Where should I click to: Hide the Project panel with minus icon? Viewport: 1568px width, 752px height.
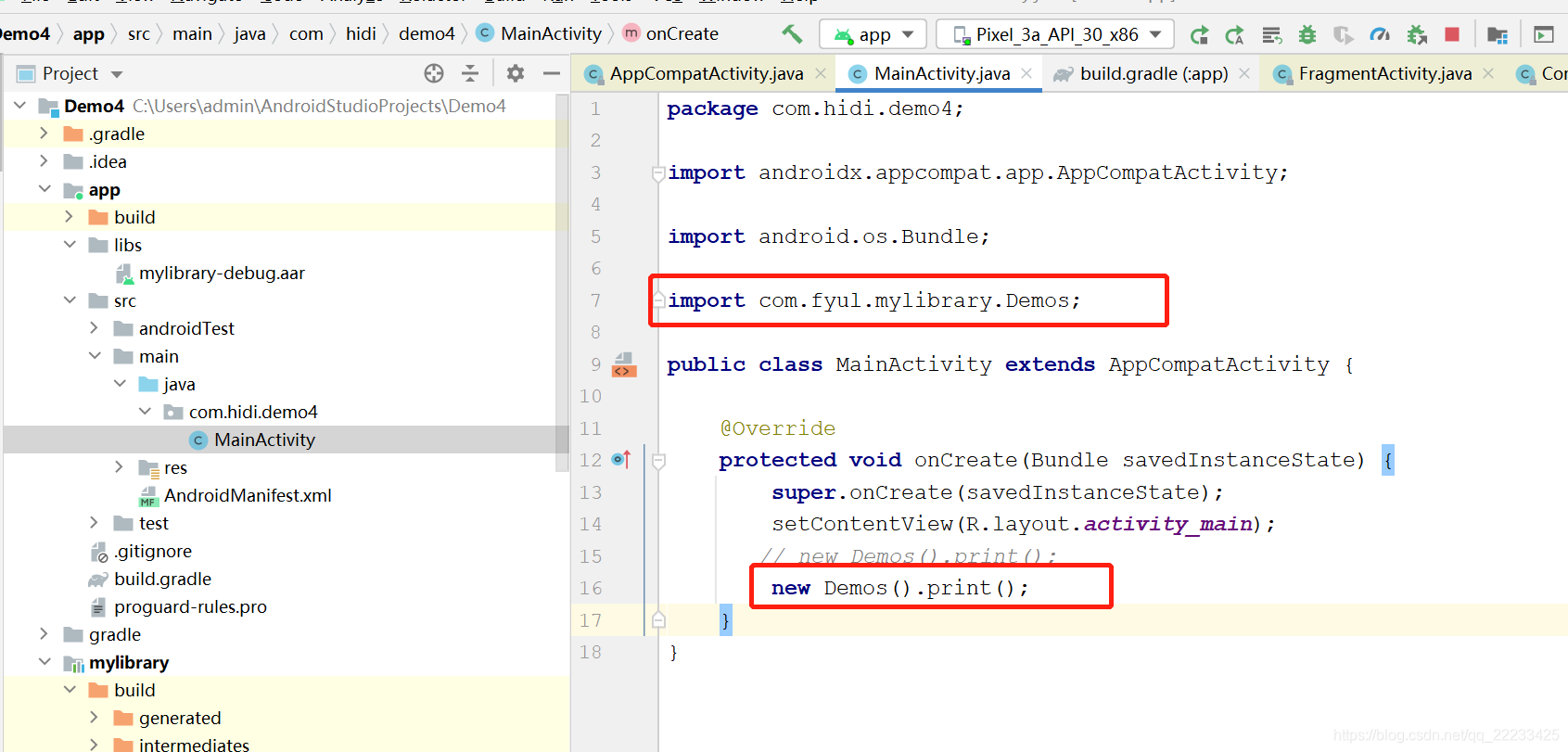click(x=552, y=73)
